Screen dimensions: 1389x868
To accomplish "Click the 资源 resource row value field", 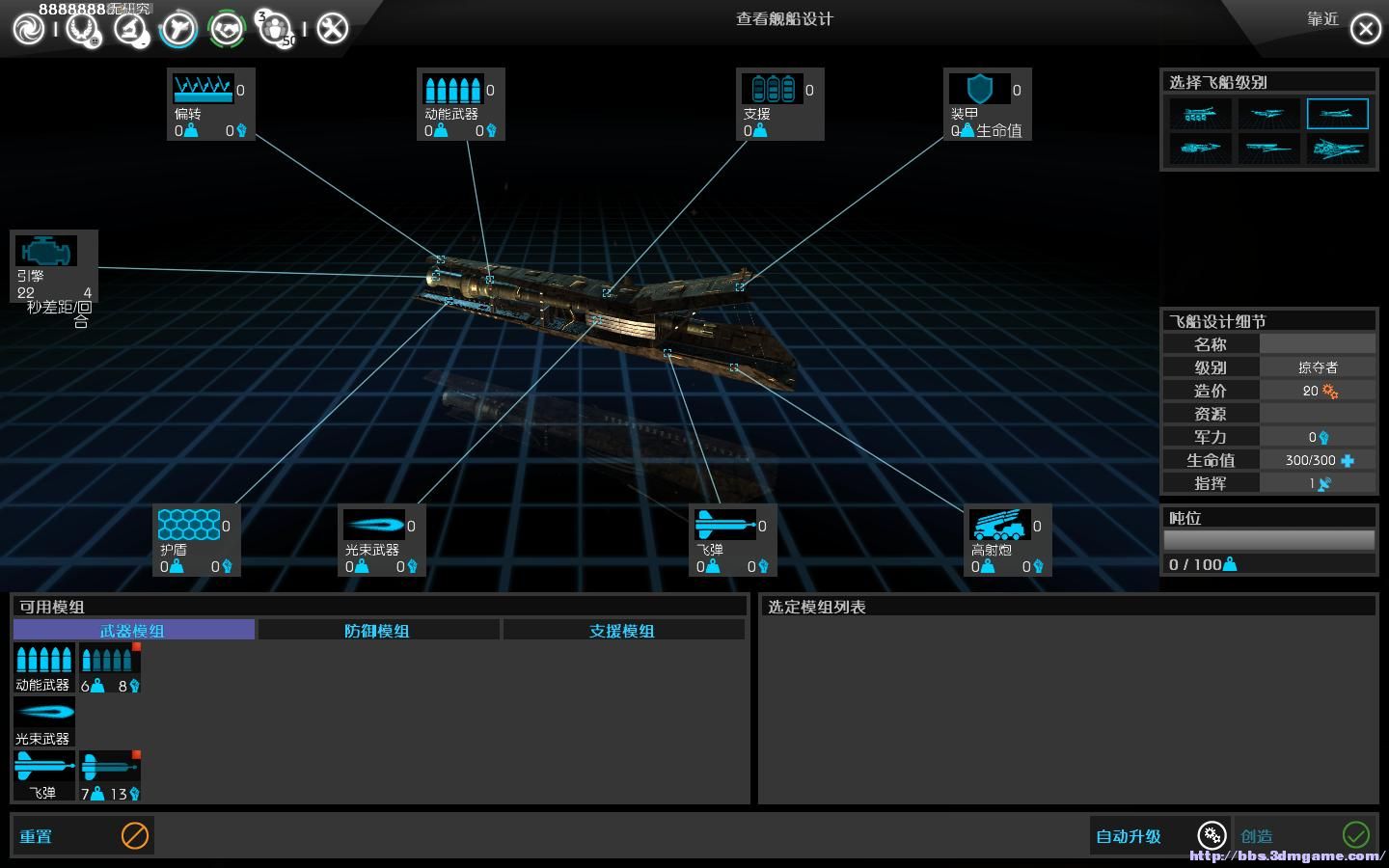I will pyautogui.click(x=1318, y=414).
